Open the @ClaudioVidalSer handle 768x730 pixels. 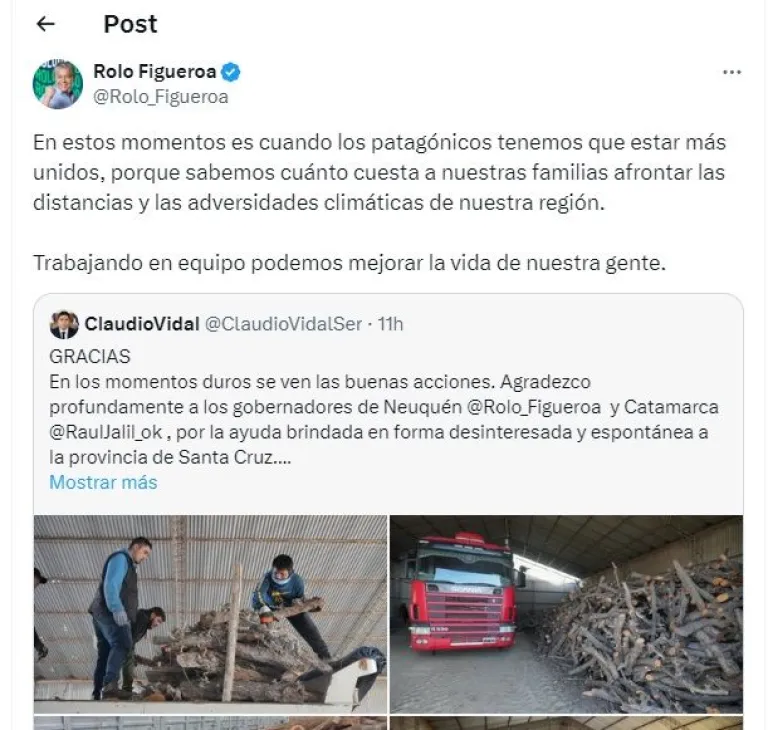(x=283, y=324)
